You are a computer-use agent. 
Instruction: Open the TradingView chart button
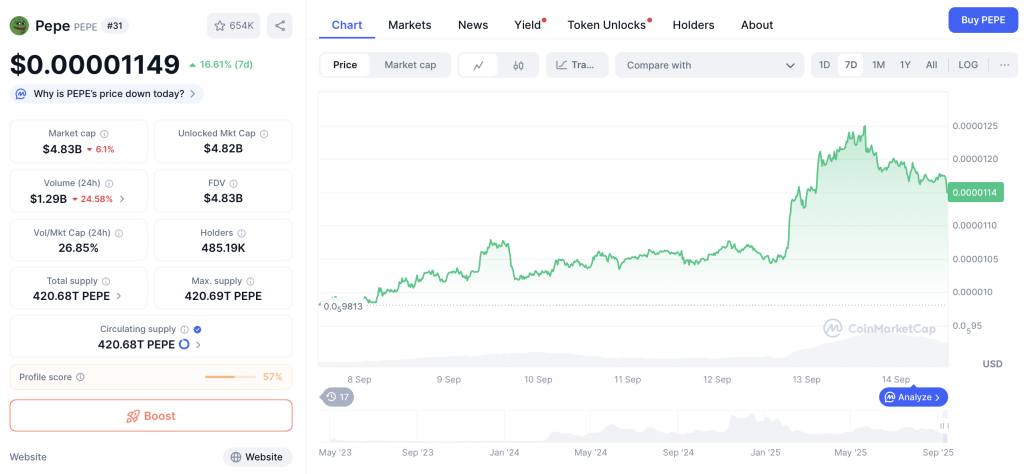pyautogui.click(x=577, y=65)
